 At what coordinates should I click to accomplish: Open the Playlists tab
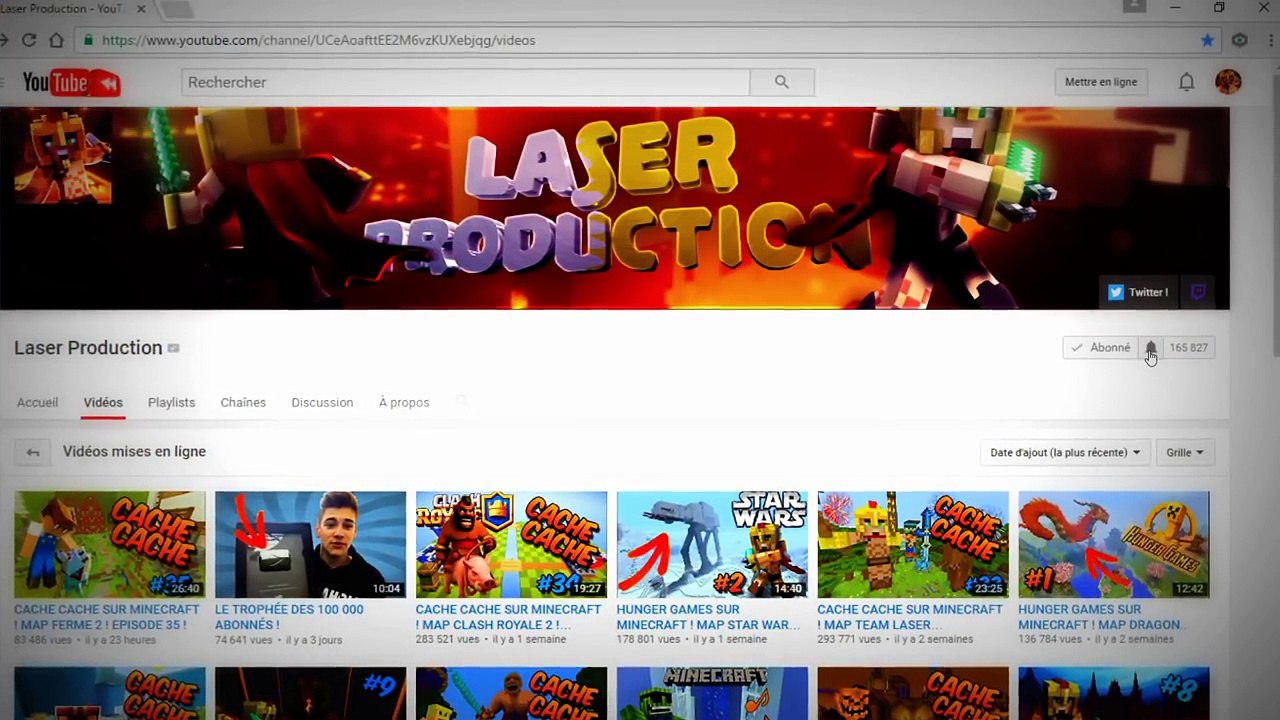tap(171, 402)
